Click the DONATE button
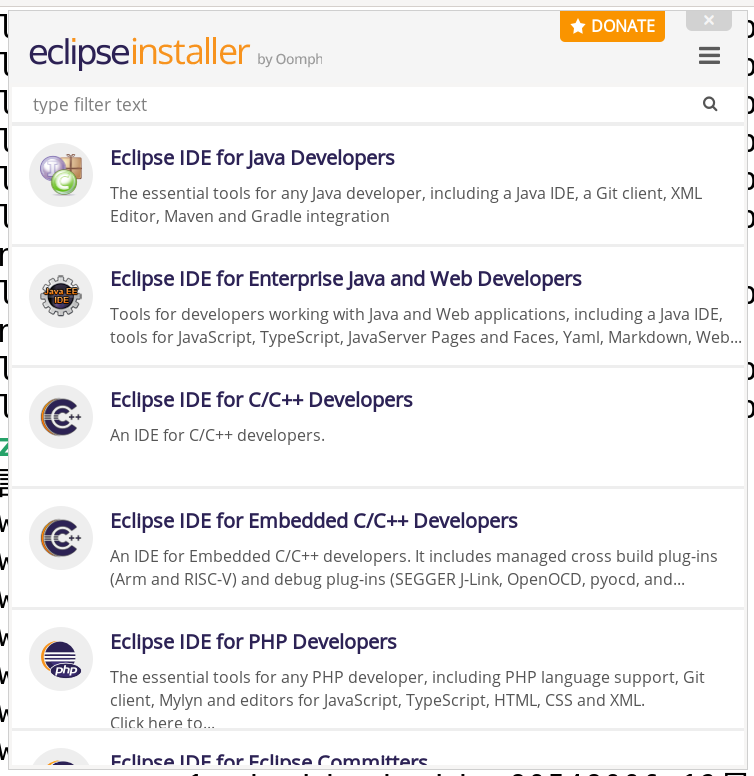This screenshot has width=754, height=776. [x=612, y=26]
